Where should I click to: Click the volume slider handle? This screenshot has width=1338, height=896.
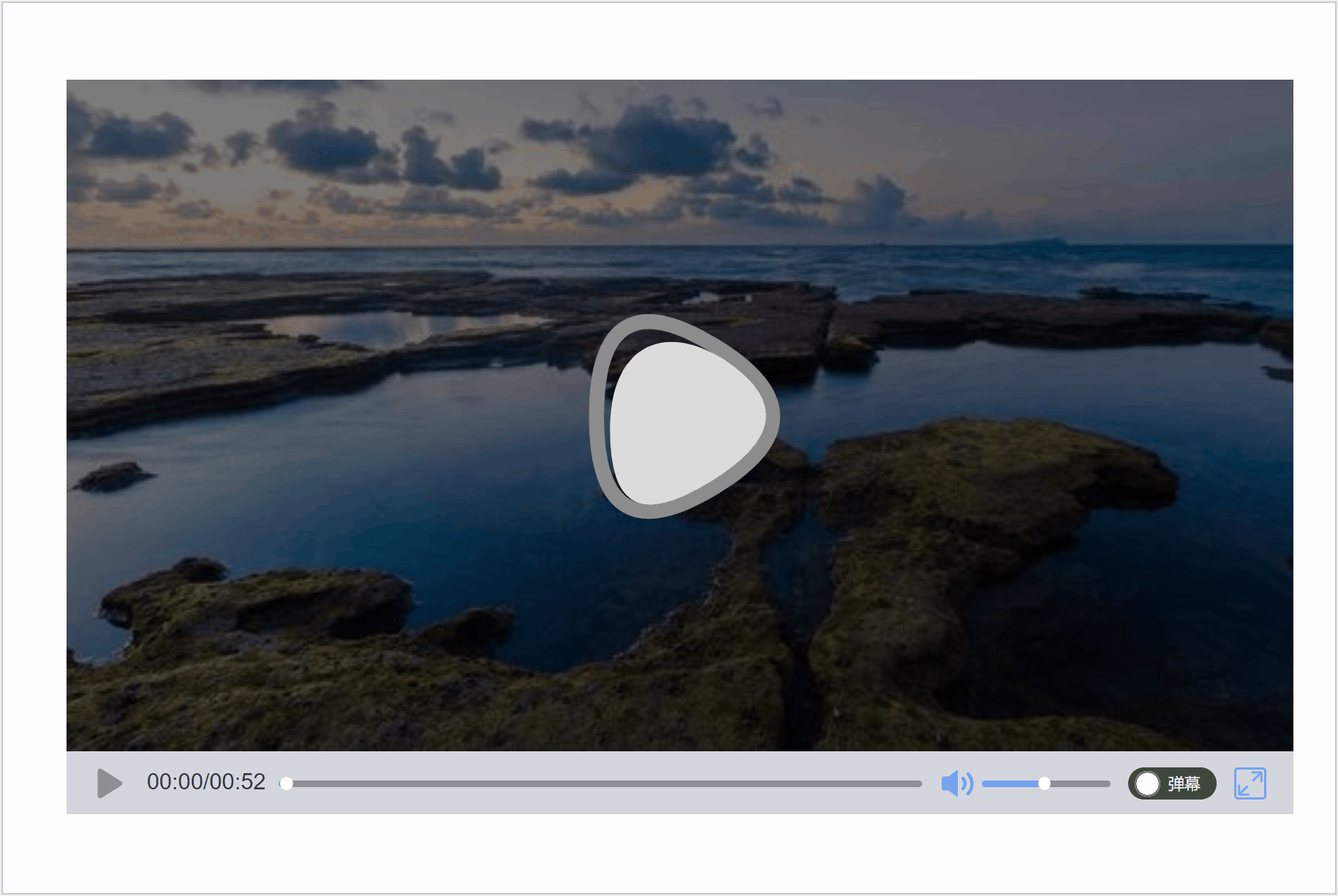(1045, 783)
